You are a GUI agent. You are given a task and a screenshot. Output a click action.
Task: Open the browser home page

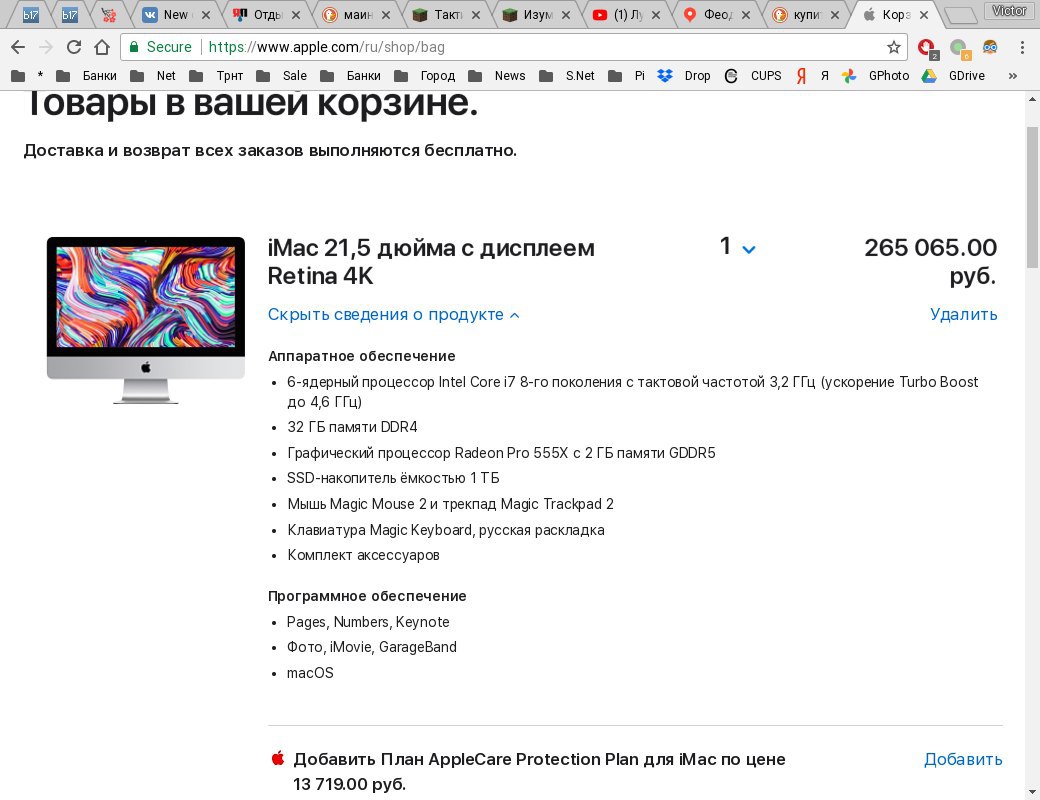click(101, 47)
